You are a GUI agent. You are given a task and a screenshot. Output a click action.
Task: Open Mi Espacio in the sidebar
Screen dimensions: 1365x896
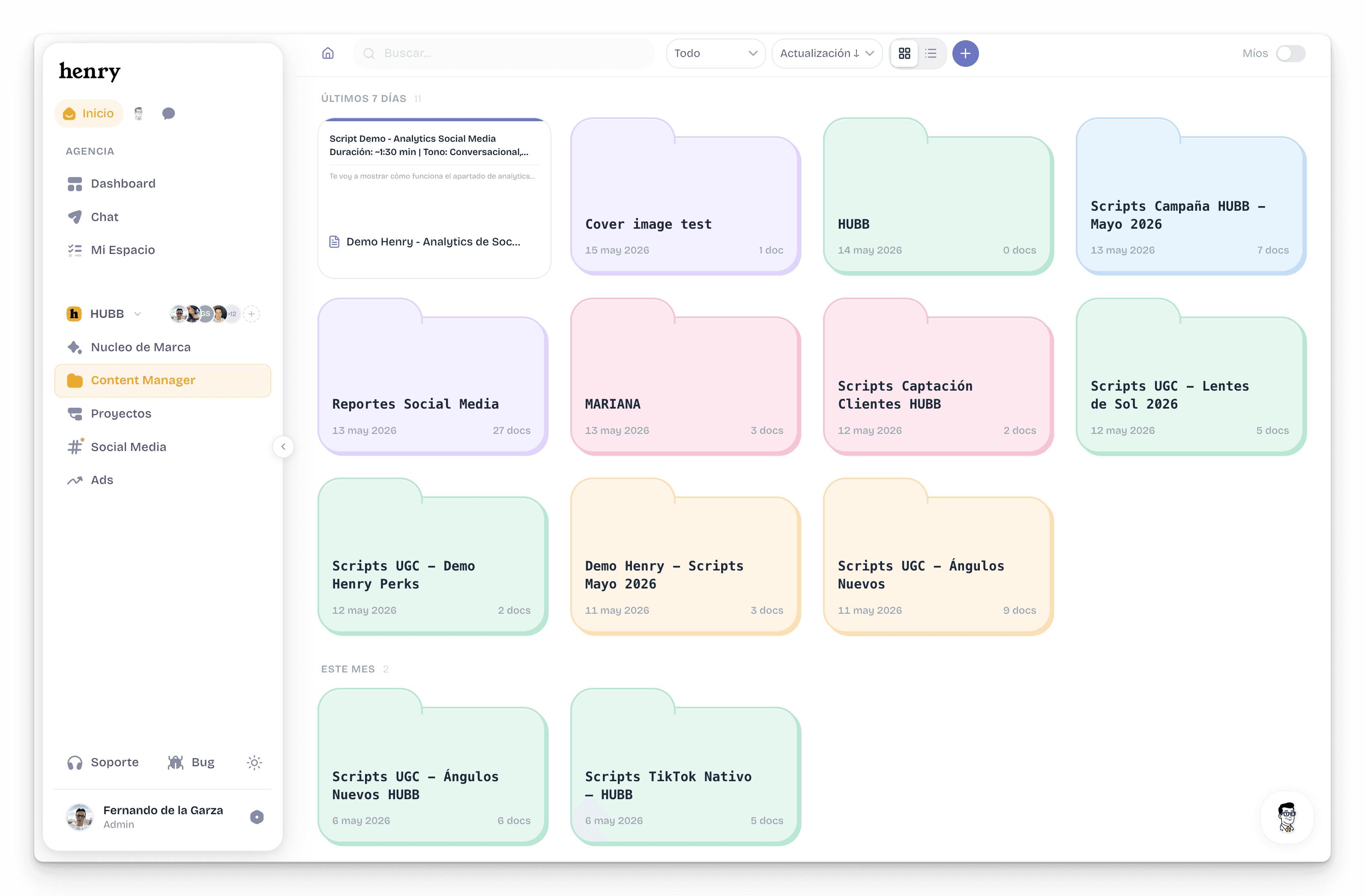pos(162,250)
